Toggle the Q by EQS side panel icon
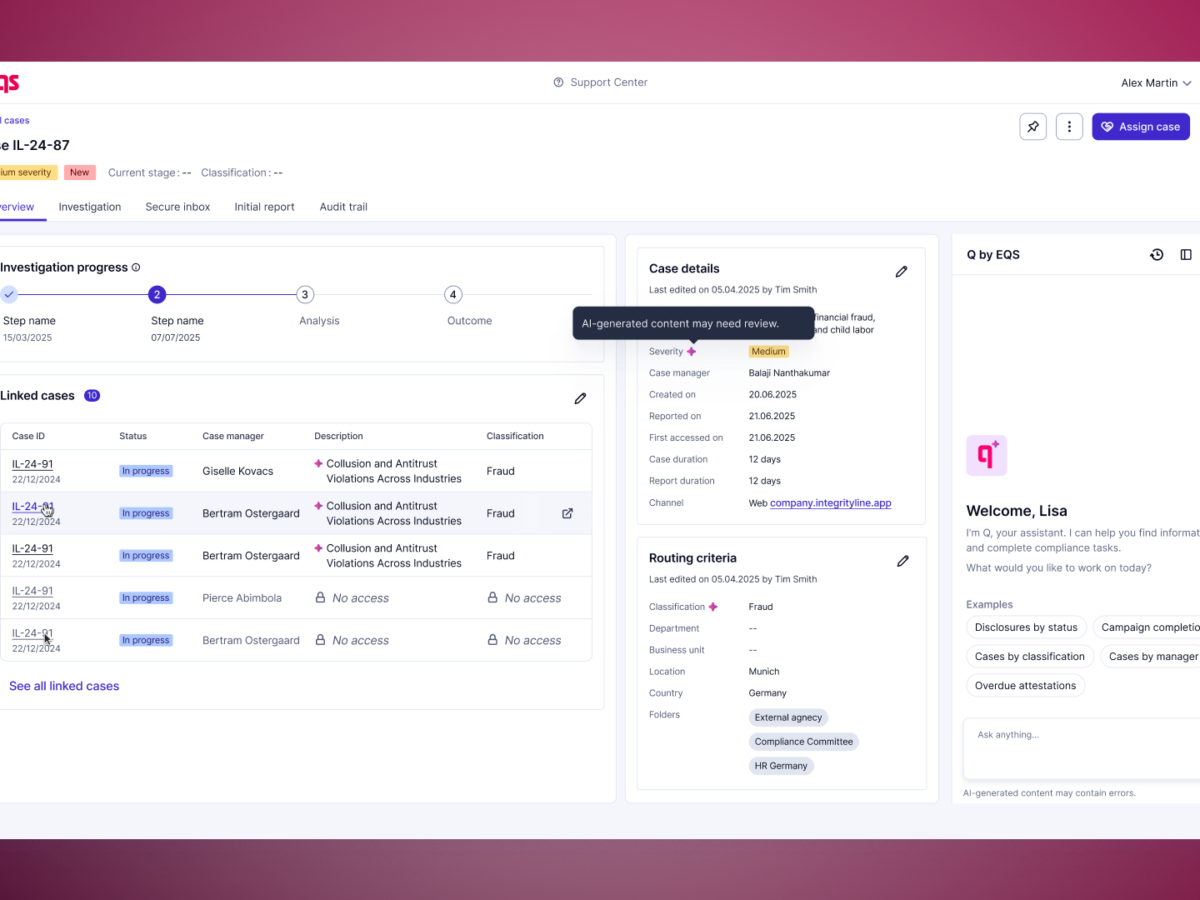Image resolution: width=1200 pixels, height=900 pixels. click(x=1186, y=255)
